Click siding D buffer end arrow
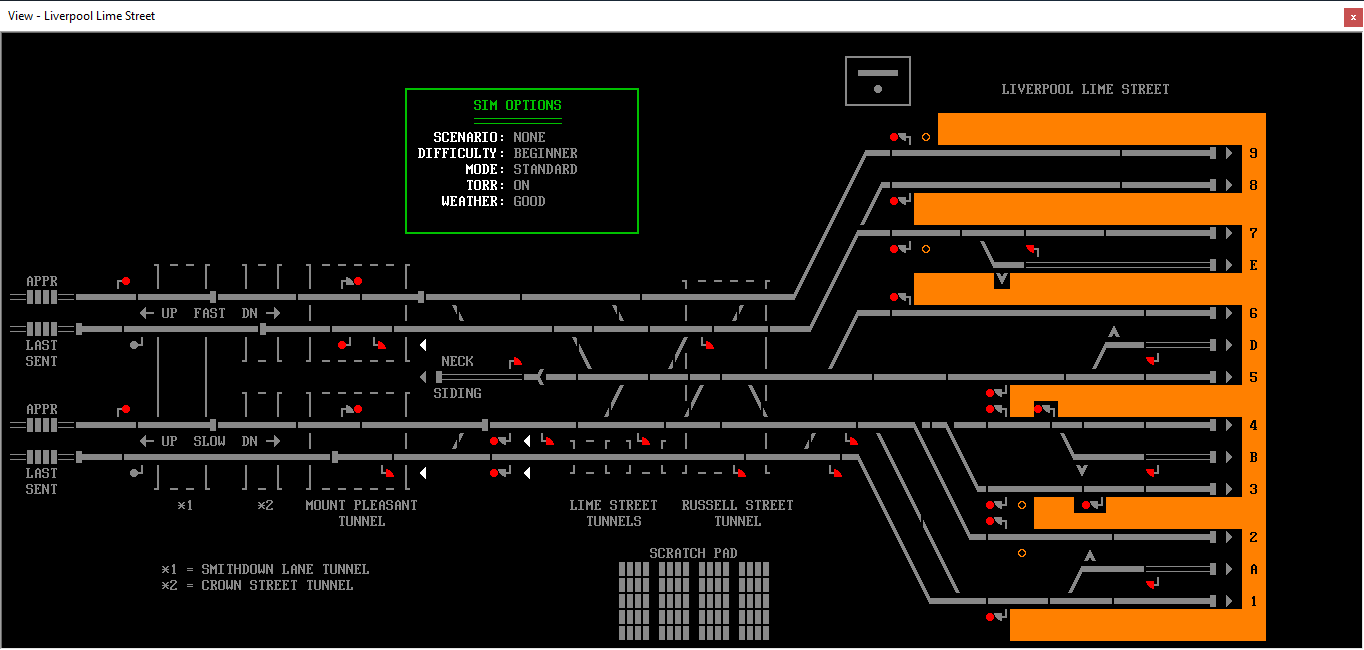This screenshot has height=650, width=1364. tap(1229, 345)
